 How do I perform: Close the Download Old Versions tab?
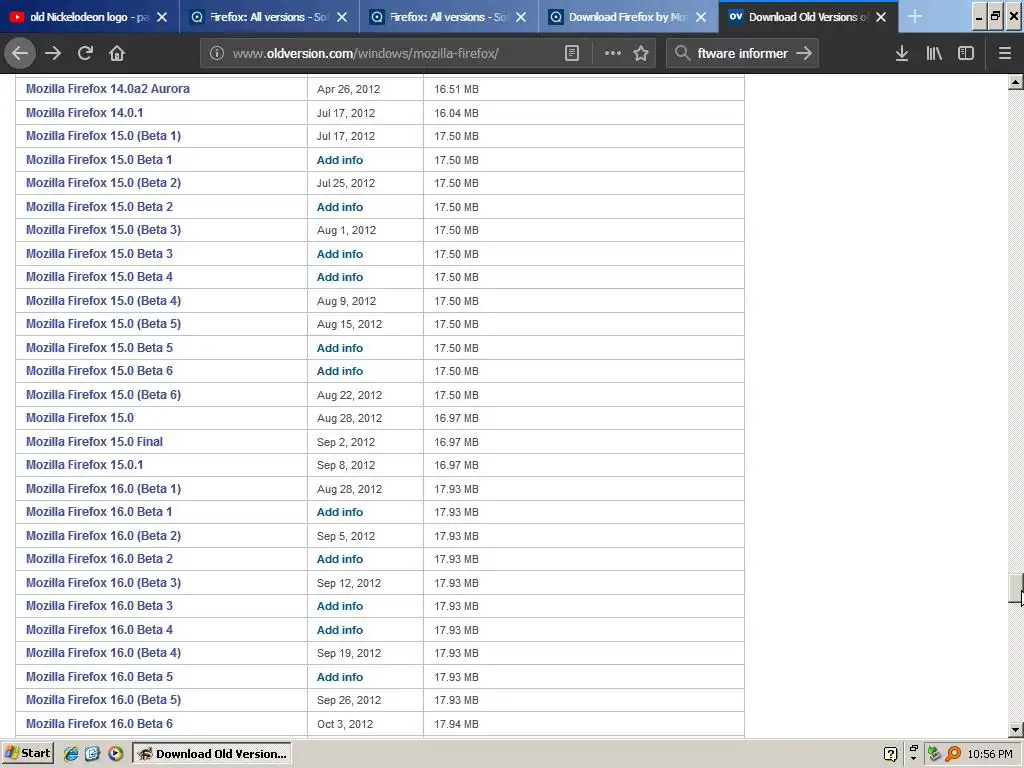tap(881, 17)
